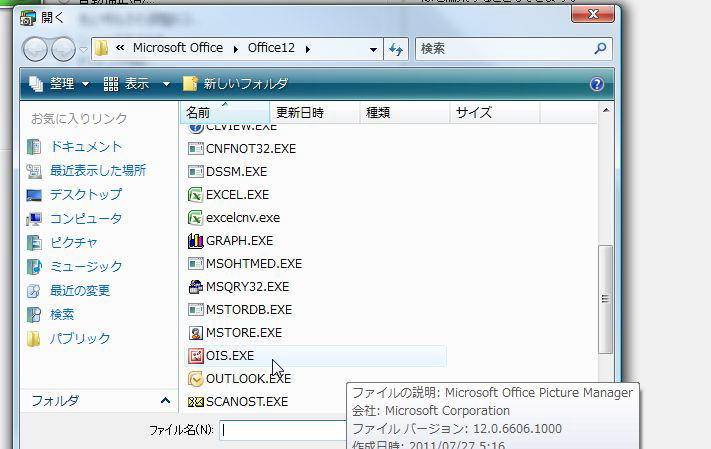Click the DSSM.EXE file icon

pyautogui.click(x=195, y=172)
